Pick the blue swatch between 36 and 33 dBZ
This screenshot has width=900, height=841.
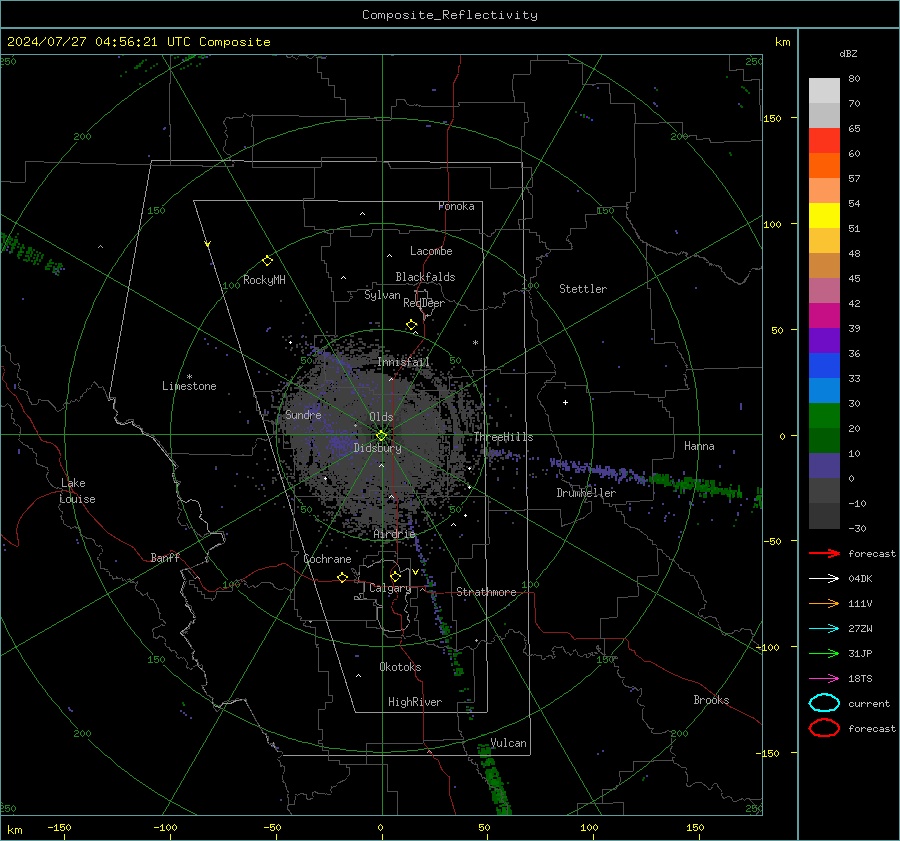(824, 366)
